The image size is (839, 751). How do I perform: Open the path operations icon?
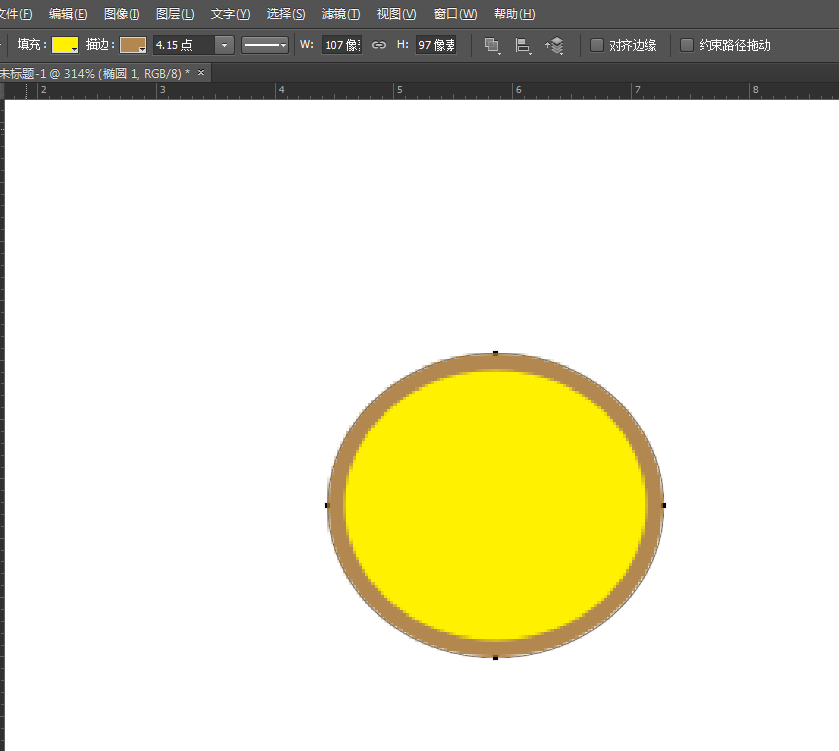tap(492, 45)
